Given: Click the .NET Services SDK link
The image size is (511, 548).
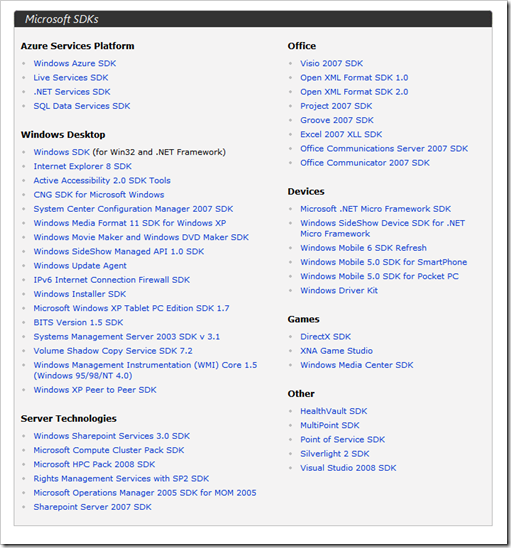Looking at the screenshot, I should [x=72, y=92].
